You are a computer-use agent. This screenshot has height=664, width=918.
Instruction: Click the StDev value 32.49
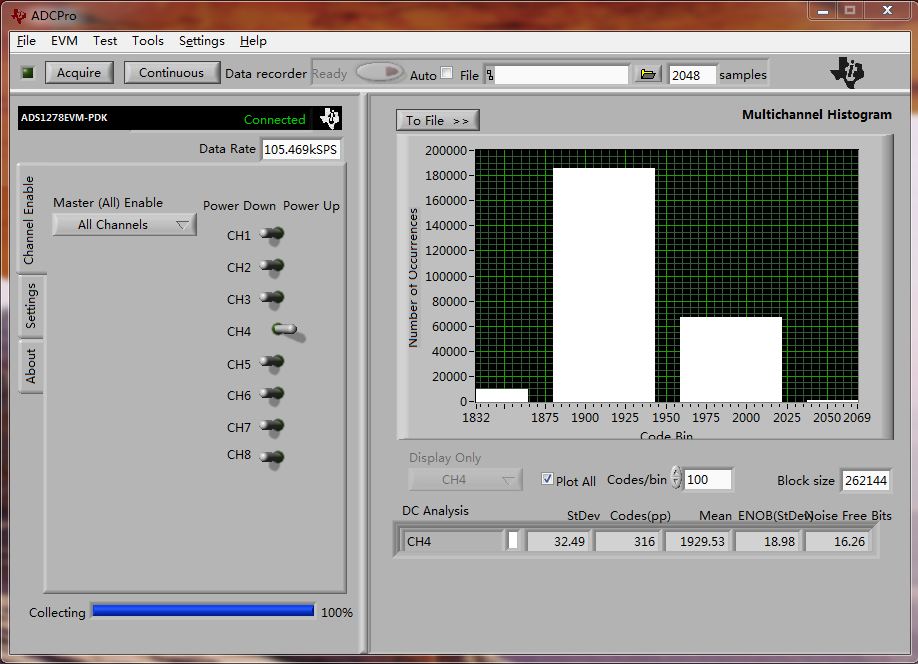(560, 541)
